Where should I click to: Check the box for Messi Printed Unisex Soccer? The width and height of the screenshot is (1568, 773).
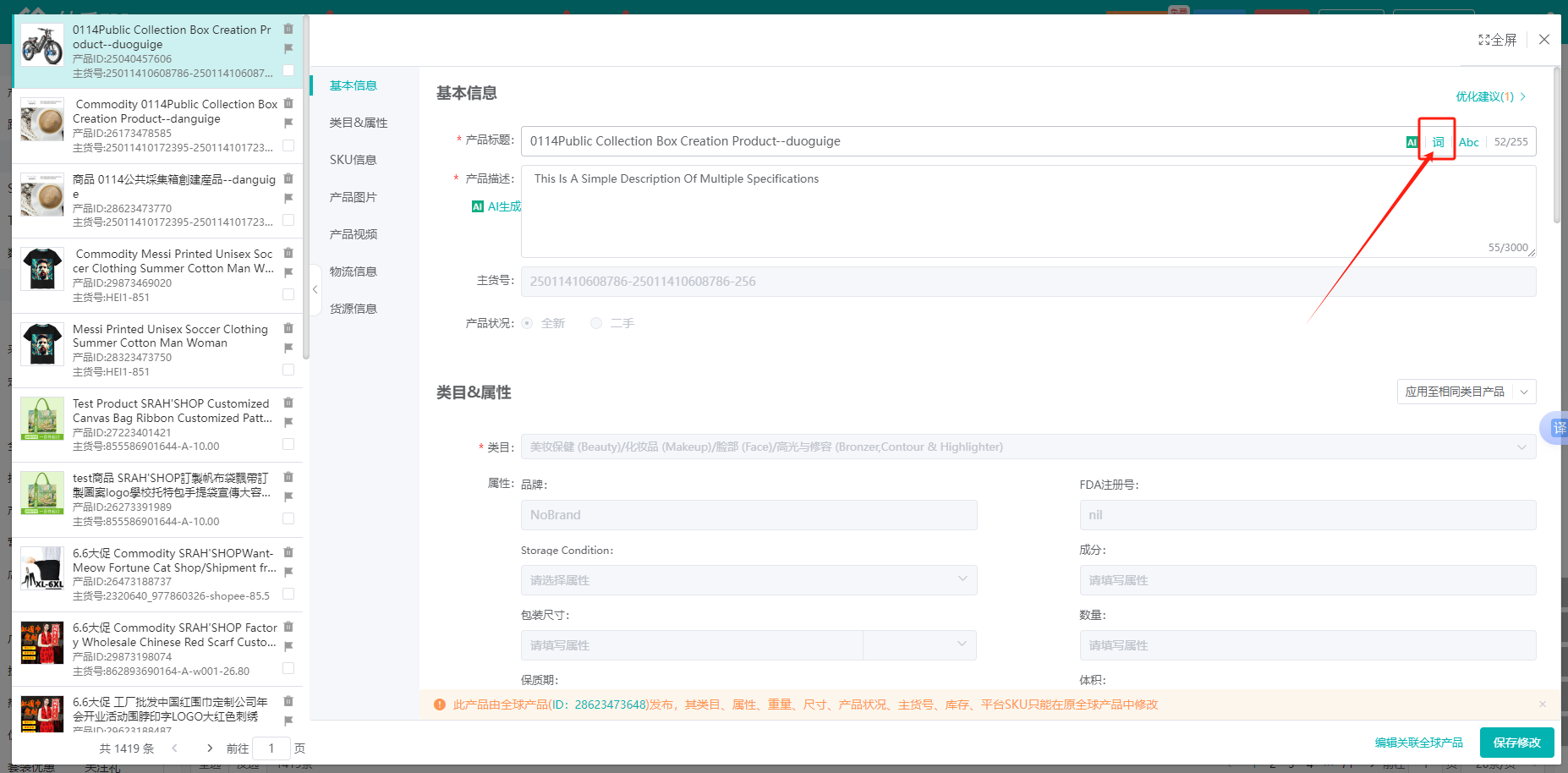[x=288, y=370]
